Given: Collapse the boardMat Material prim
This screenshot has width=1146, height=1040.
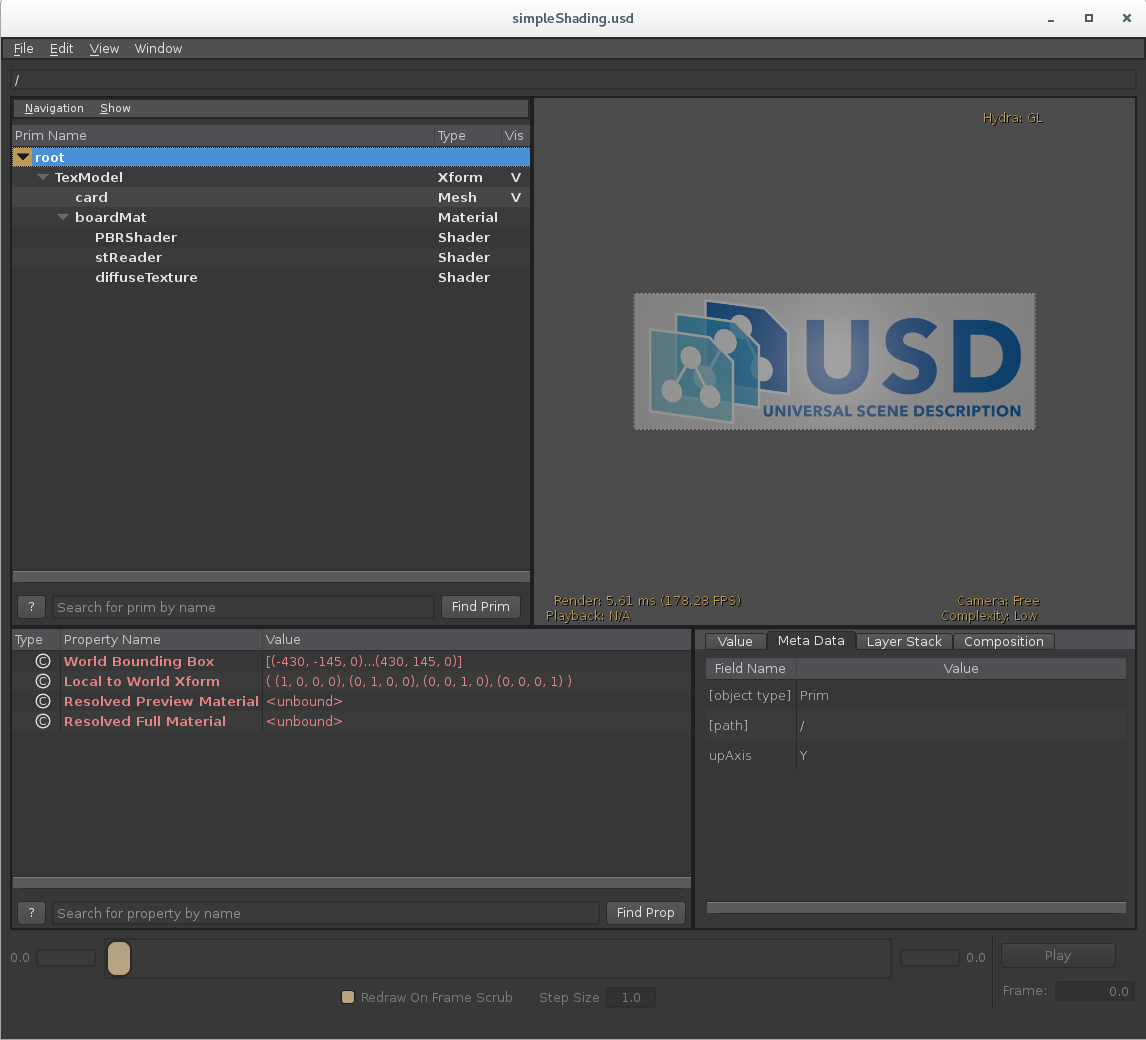Looking at the screenshot, I should click(63, 217).
